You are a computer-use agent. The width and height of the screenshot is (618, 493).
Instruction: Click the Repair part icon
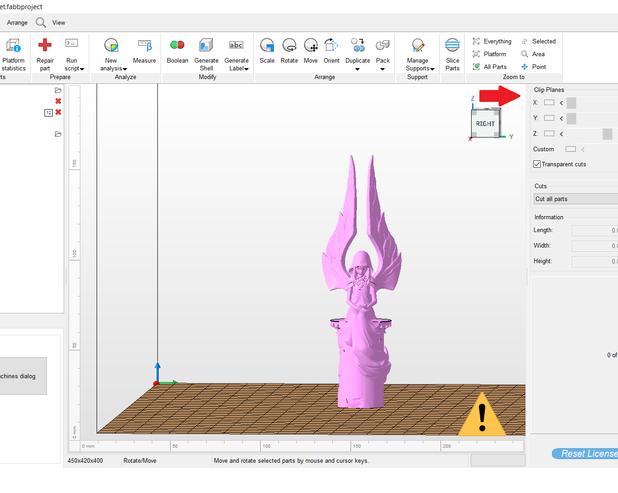pyautogui.click(x=44, y=45)
